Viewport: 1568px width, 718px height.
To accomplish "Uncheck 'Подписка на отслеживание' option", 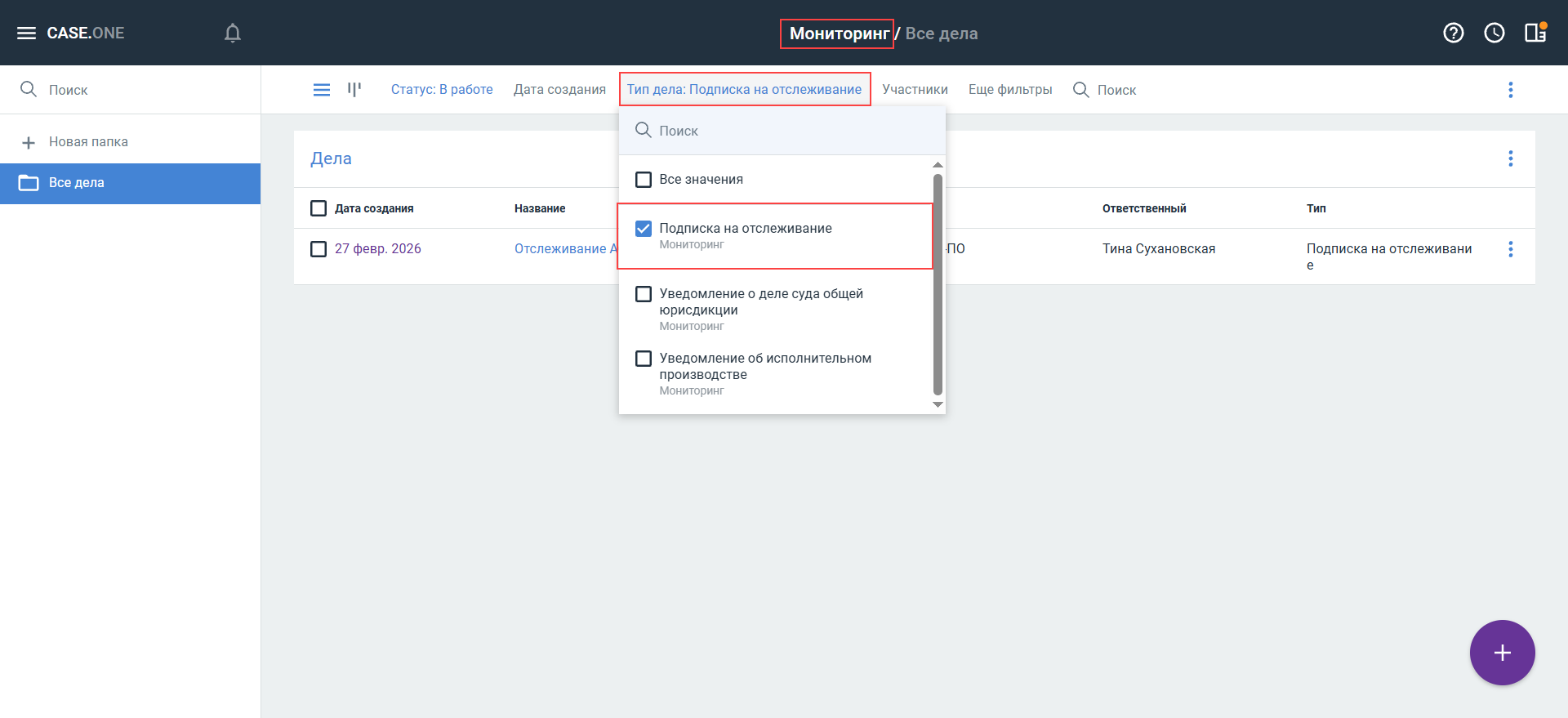I will 644,229.
